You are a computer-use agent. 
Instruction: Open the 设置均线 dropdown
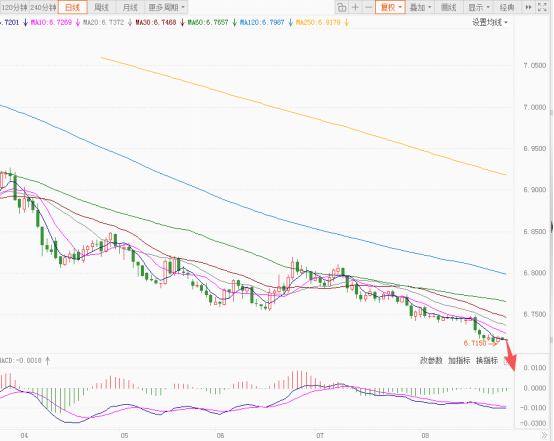(x=490, y=23)
